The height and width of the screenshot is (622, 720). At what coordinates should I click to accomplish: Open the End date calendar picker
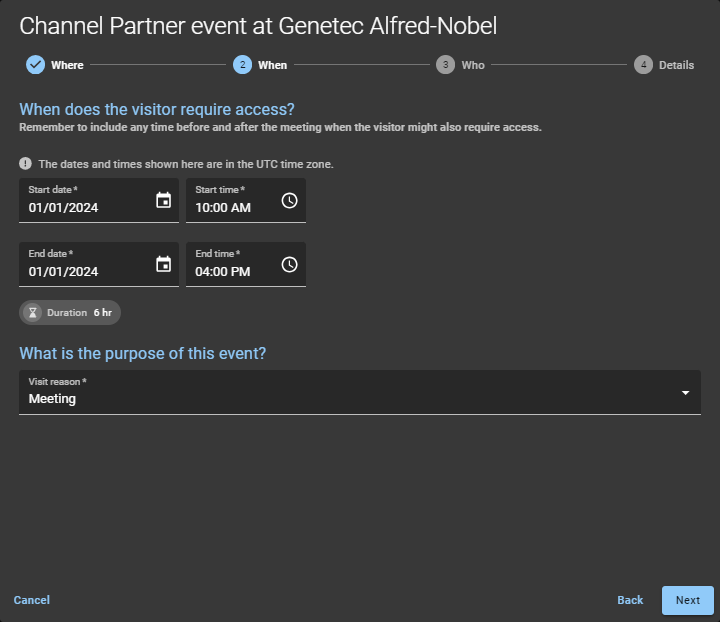point(164,265)
